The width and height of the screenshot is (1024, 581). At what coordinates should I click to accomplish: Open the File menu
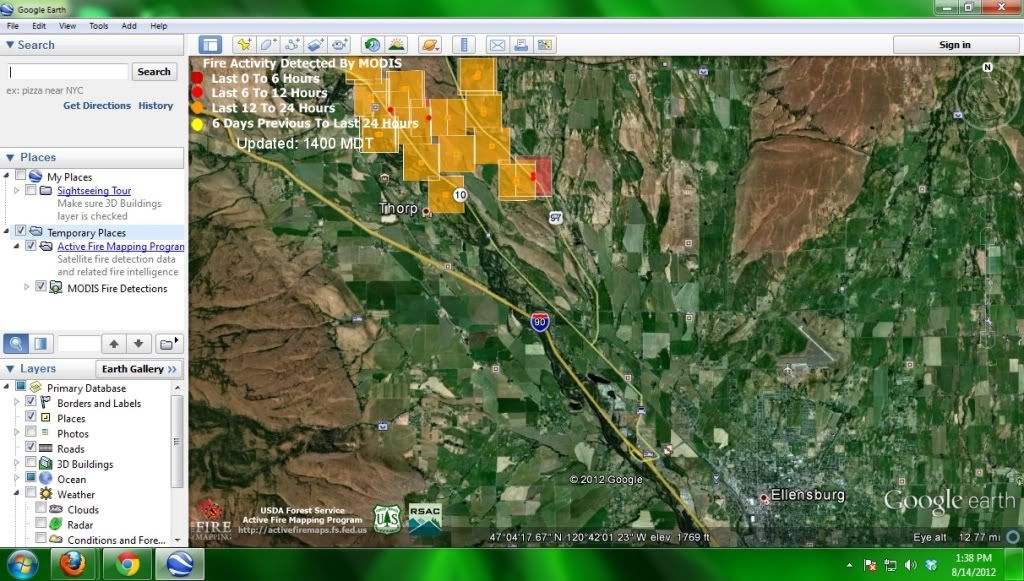tap(12, 26)
